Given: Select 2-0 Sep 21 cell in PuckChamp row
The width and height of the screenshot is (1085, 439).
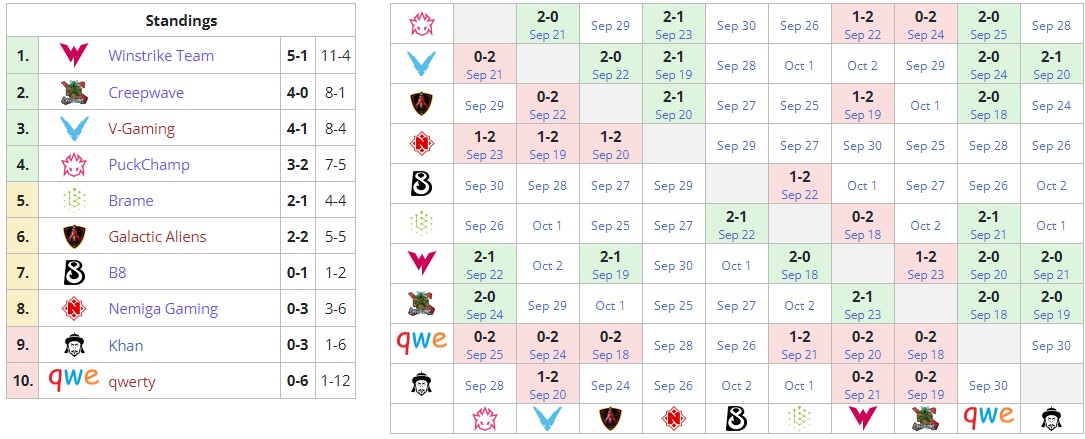Looking at the screenshot, I should click(x=548, y=25).
